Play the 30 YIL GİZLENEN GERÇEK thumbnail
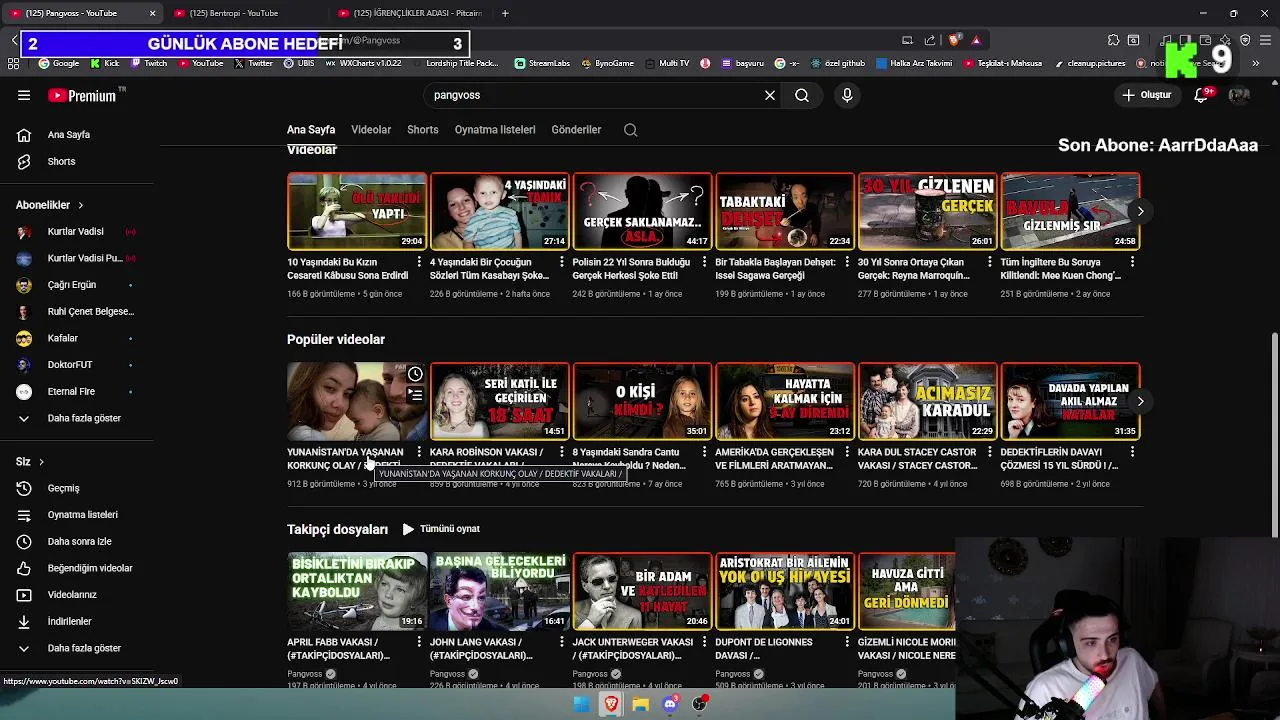Viewport: 1280px width, 720px height. click(x=928, y=211)
